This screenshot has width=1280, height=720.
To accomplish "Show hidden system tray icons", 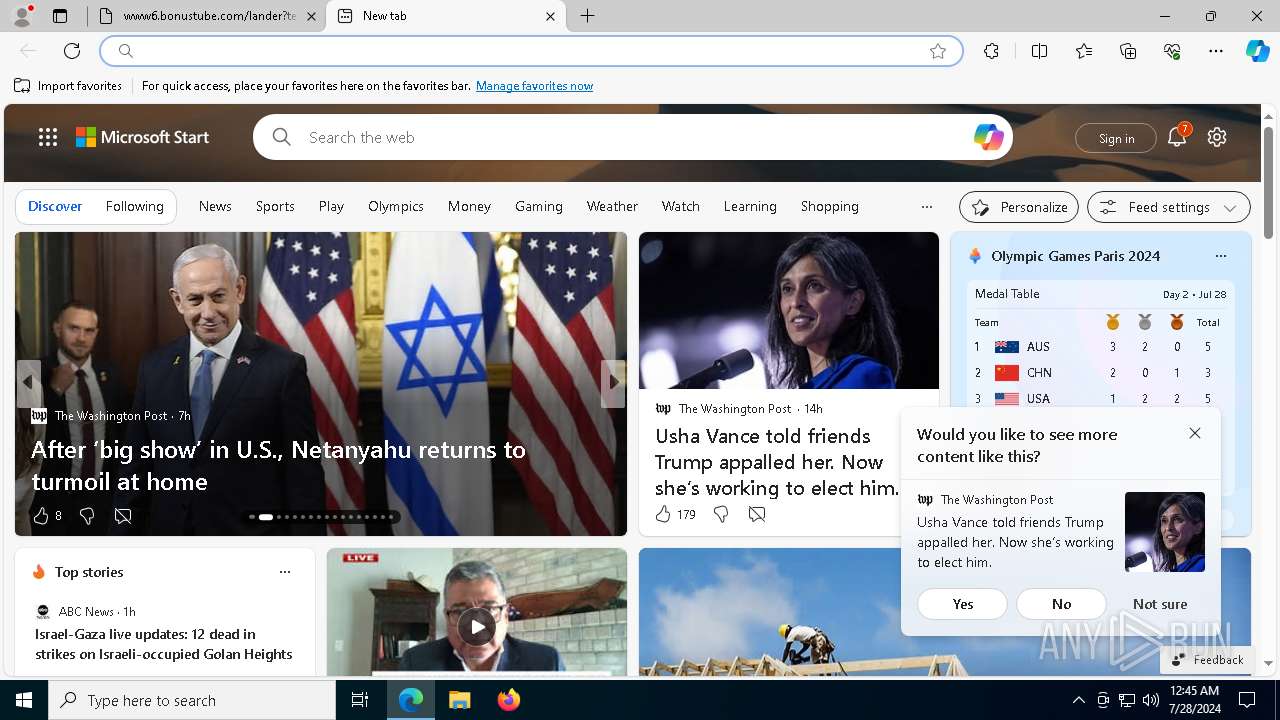I will [x=1078, y=700].
